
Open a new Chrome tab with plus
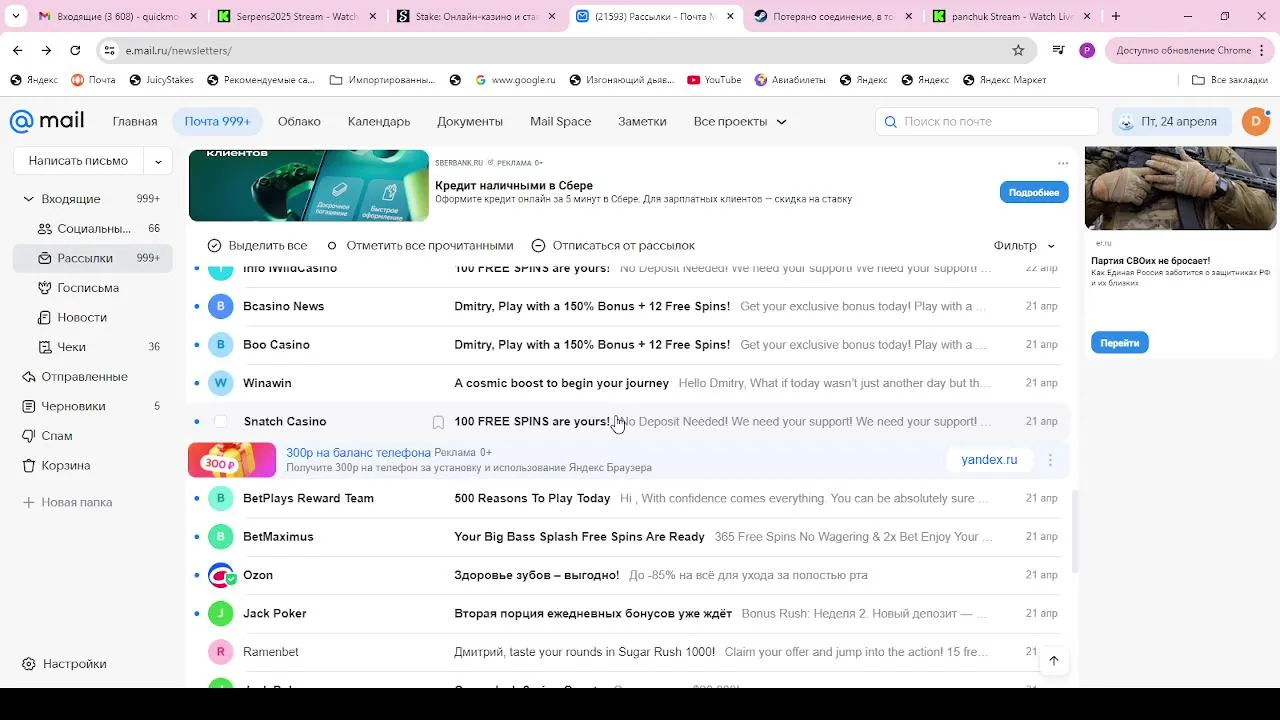click(x=1116, y=16)
